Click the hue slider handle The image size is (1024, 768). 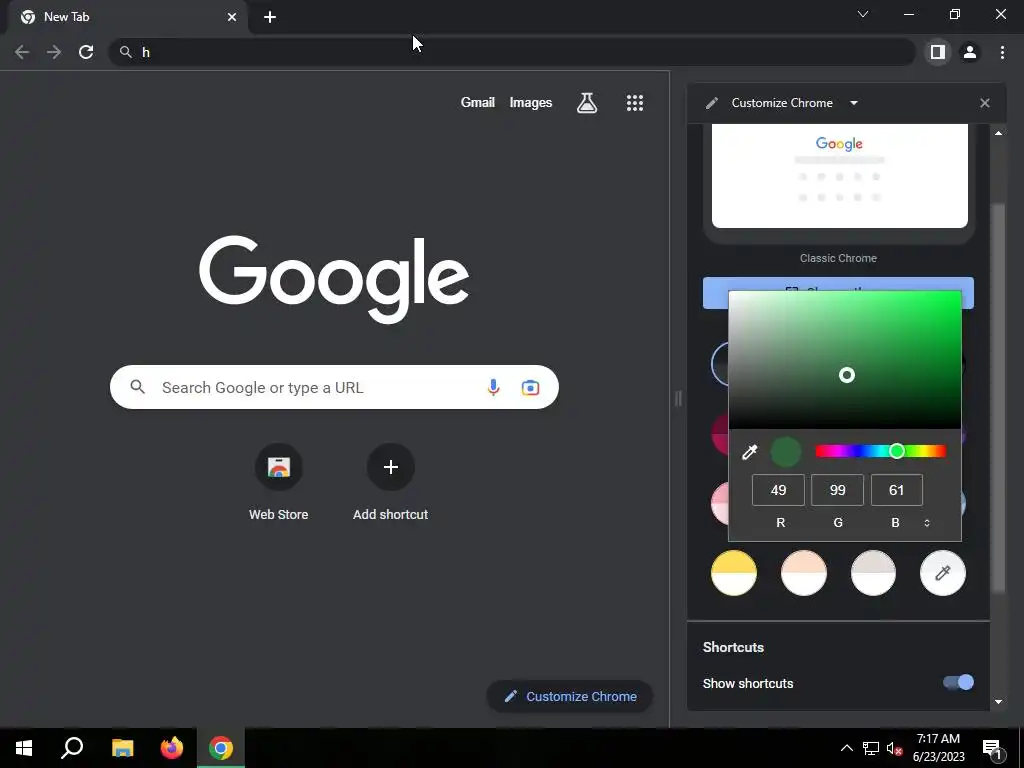click(x=897, y=451)
